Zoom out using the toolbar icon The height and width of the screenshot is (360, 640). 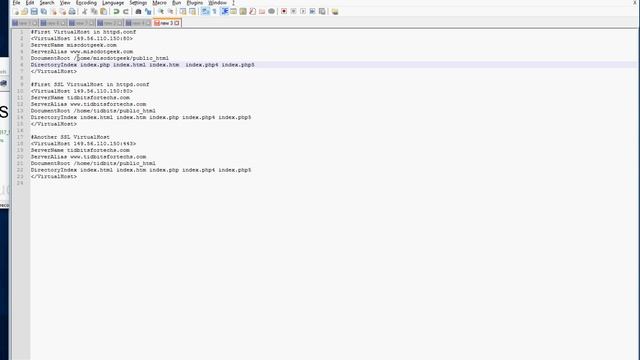(170, 11)
